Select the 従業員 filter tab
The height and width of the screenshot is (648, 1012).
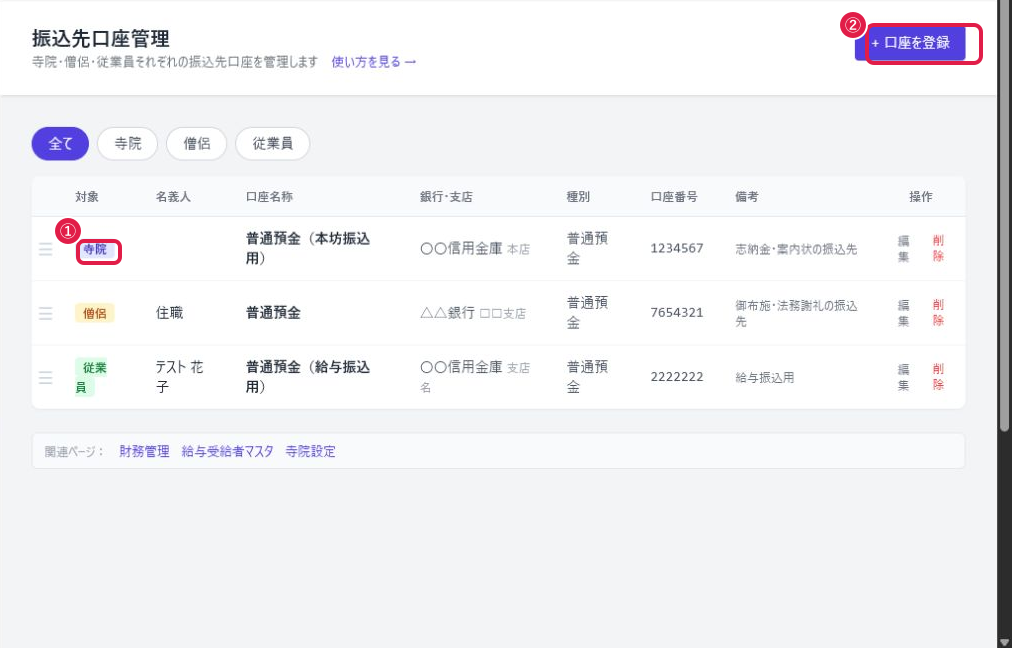click(272, 143)
